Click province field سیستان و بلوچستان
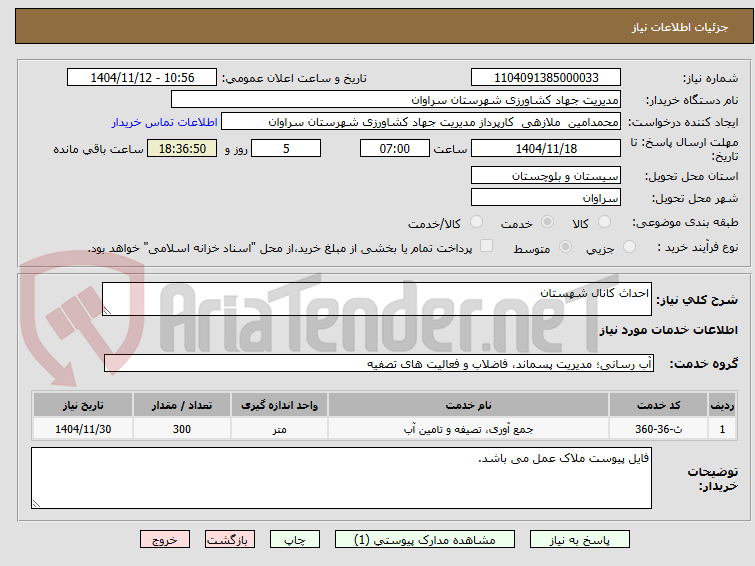The image size is (755, 566). (546, 176)
